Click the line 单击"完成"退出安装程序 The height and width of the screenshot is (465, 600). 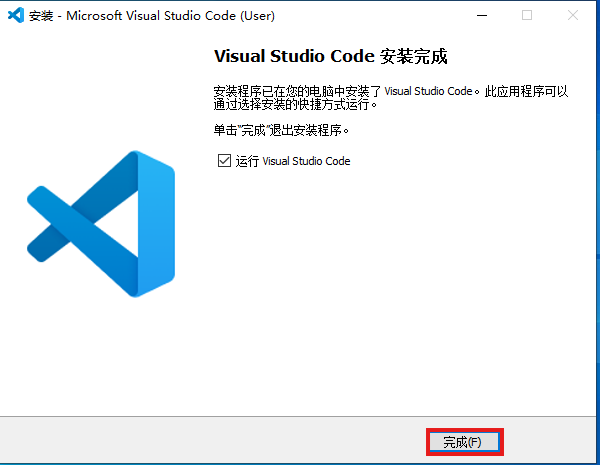pos(282,130)
